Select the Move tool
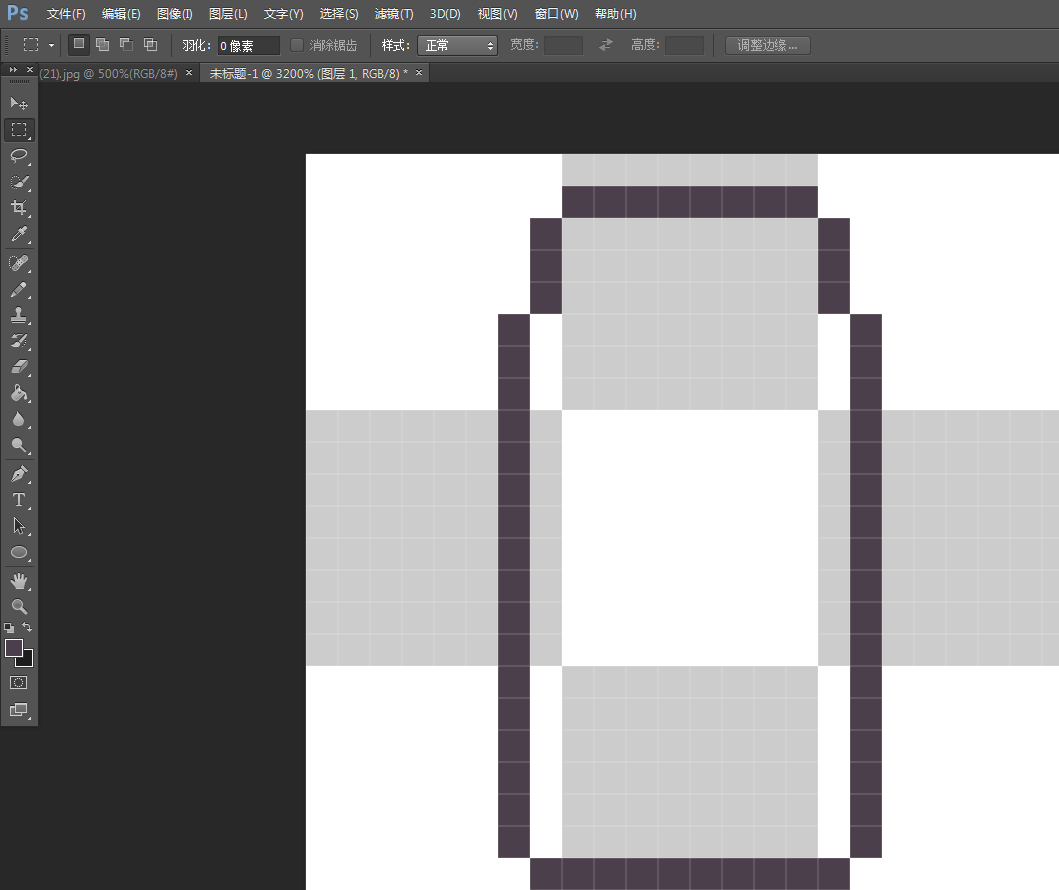Viewport: 1059px width, 890px height. click(x=19, y=103)
